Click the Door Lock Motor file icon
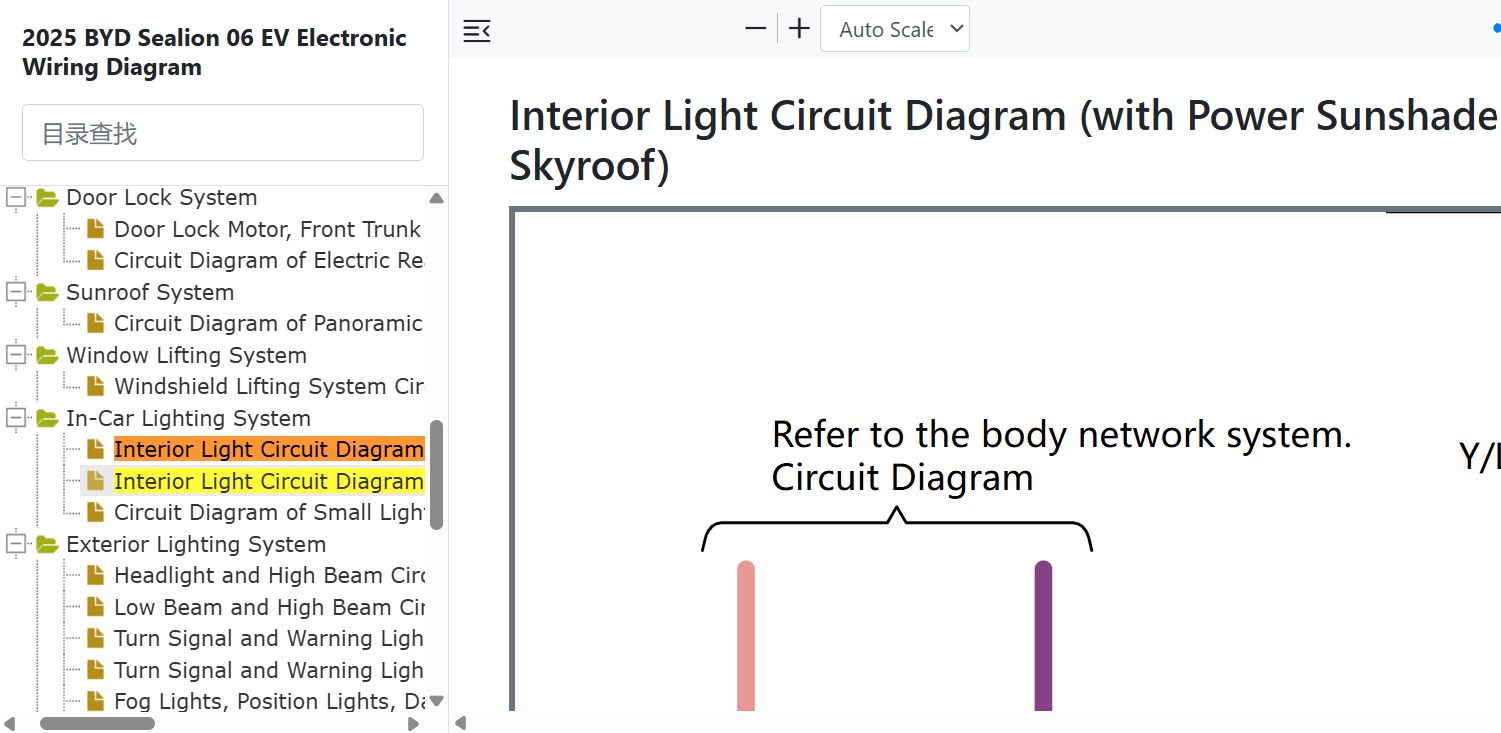 pyautogui.click(x=96, y=229)
